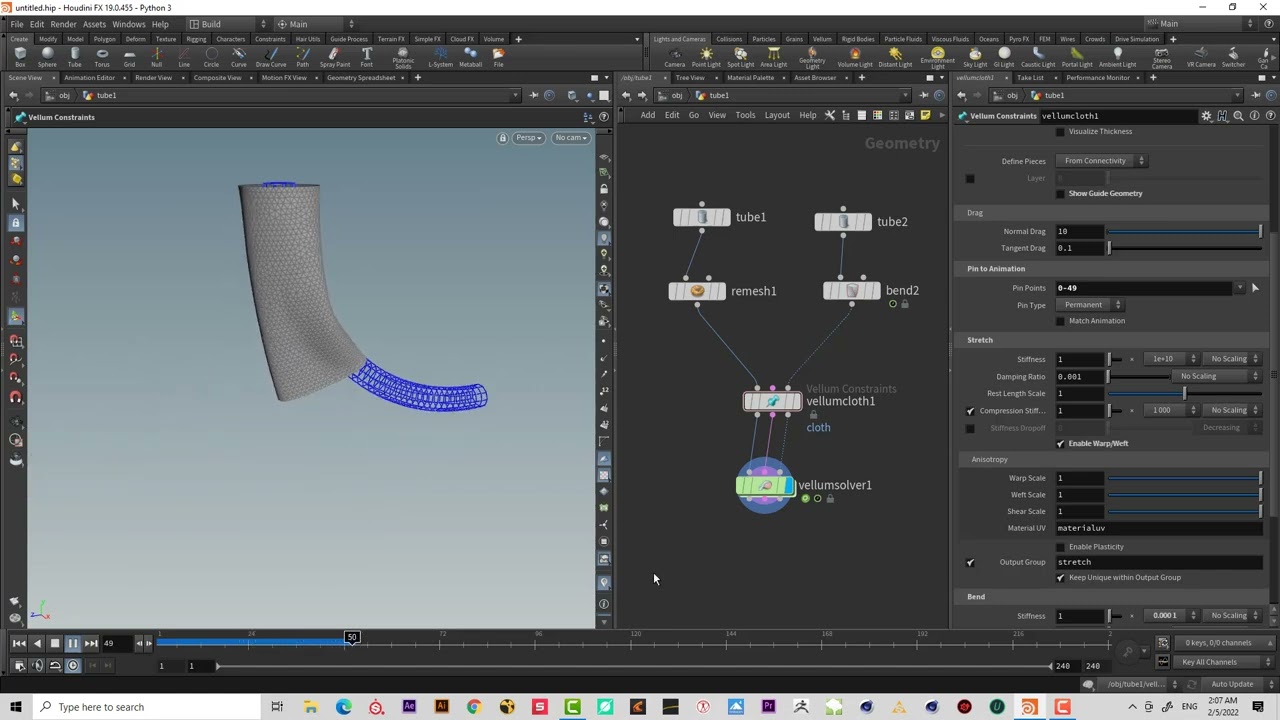
Task: Open the parameter gear menu icon
Action: point(1206,116)
